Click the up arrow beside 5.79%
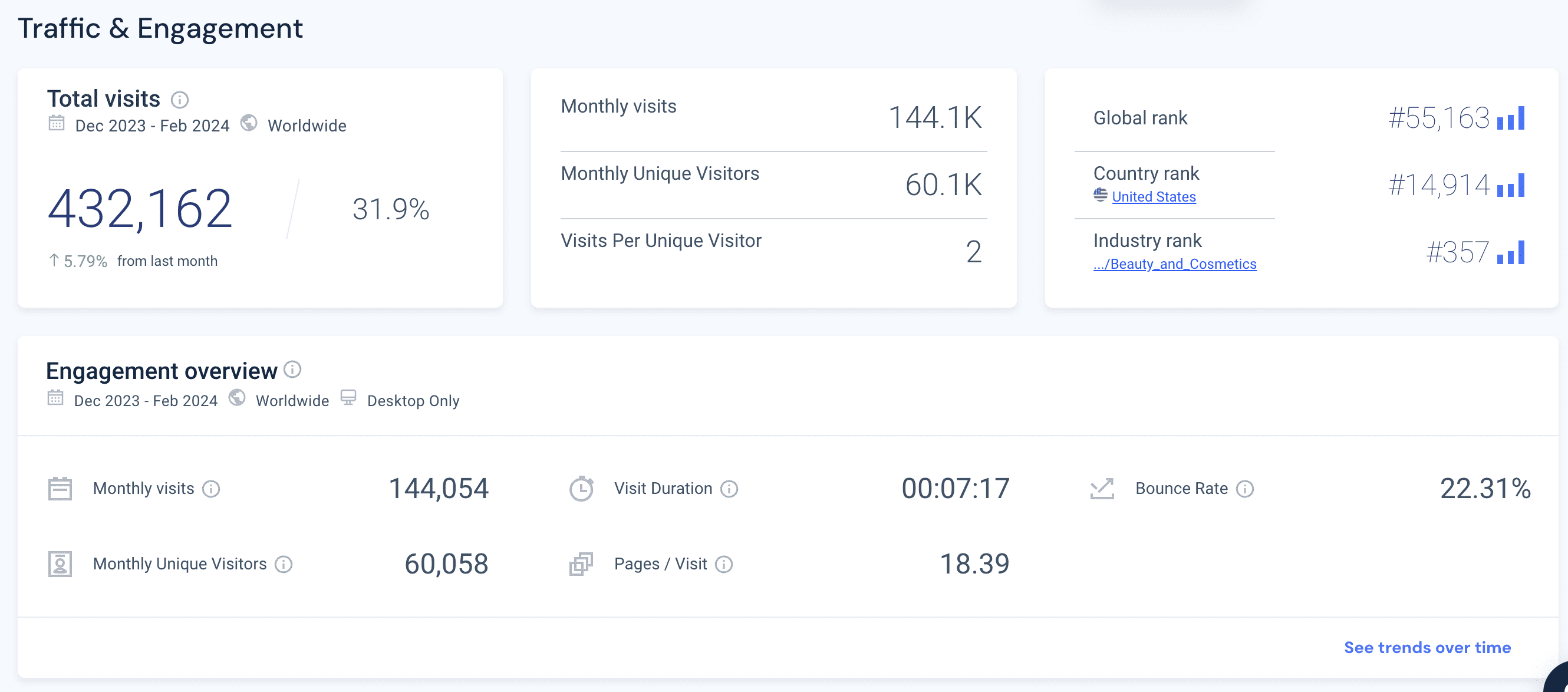This screenshot has height=692, width=1568. [54, 261]
